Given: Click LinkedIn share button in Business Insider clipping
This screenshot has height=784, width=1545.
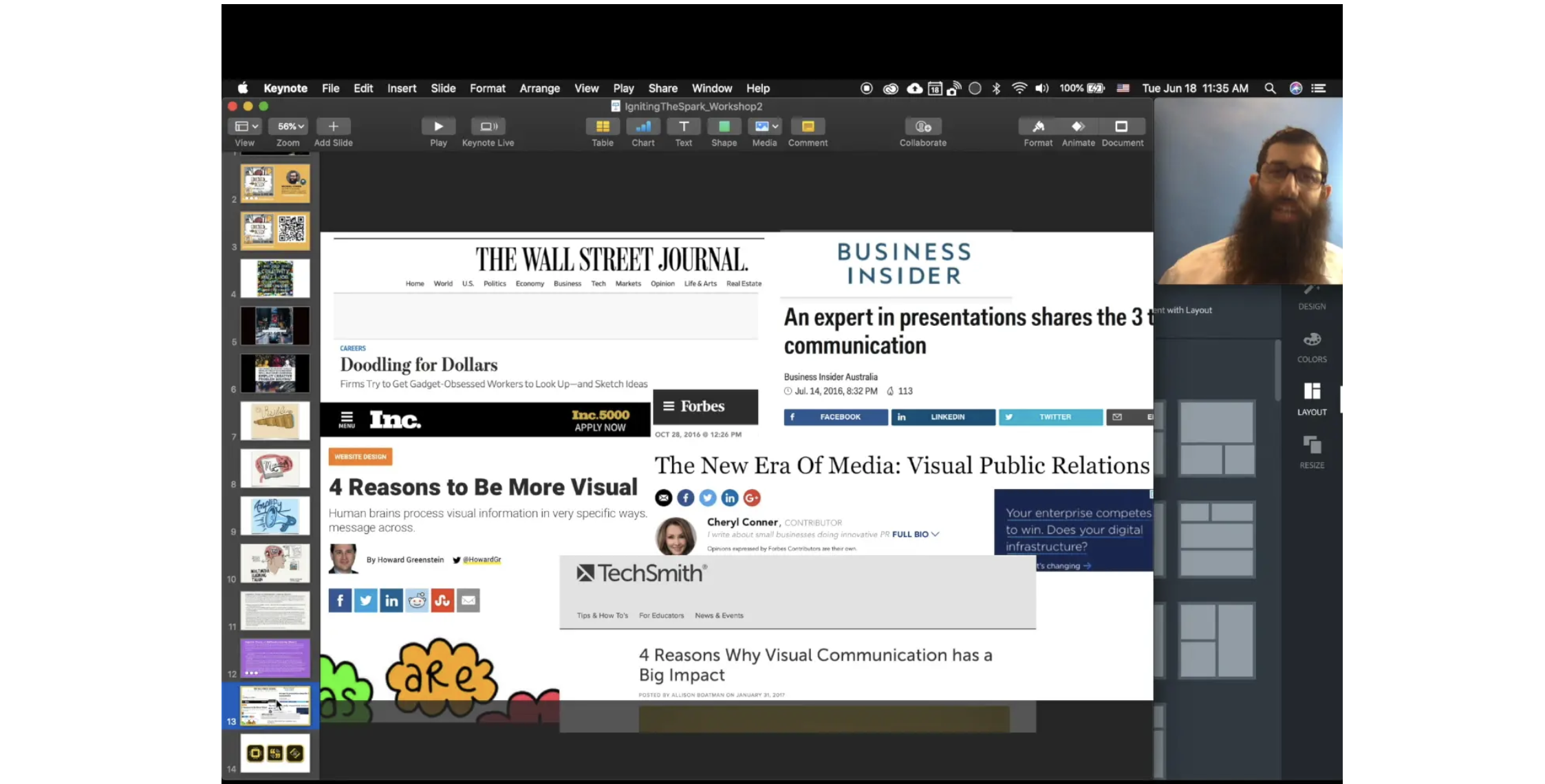Looking at the screenshot, I should [943, 417].
